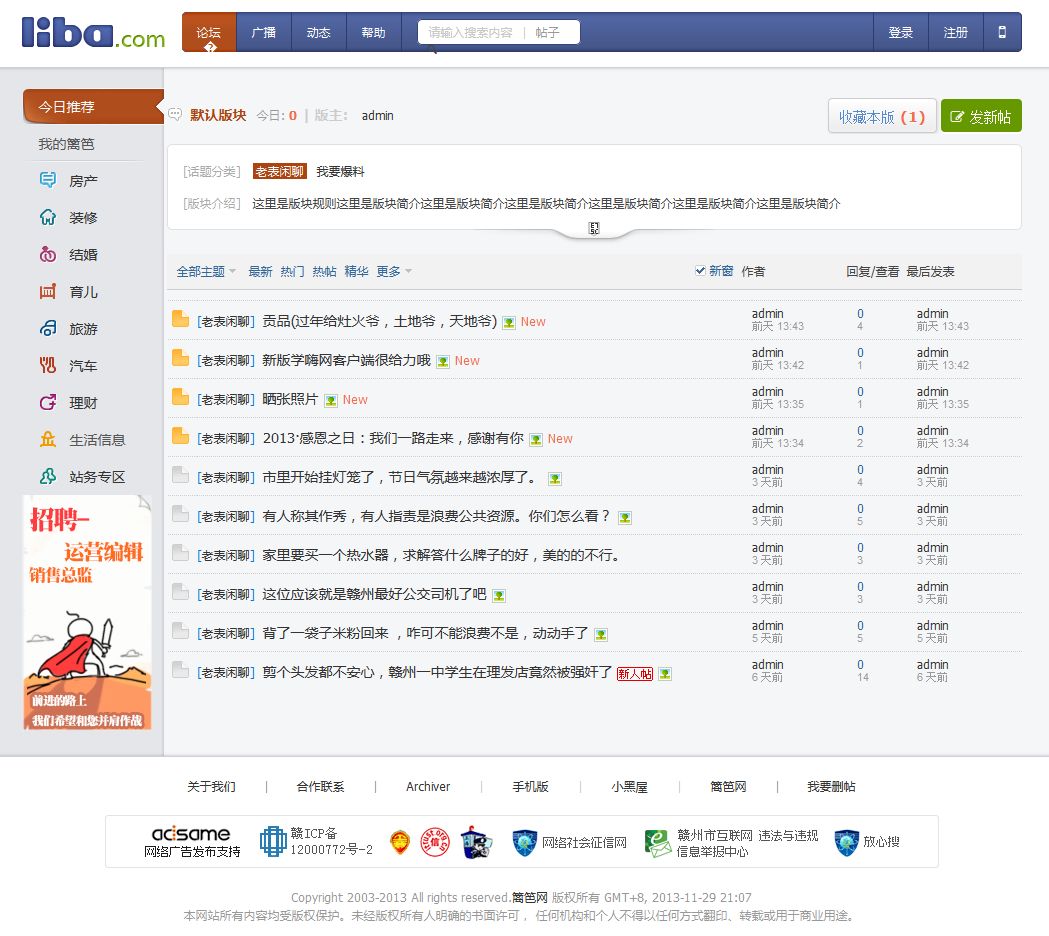Click the 装修 house icon in sidebar
The image size is (1049, 936).
[x=48, y=218]
